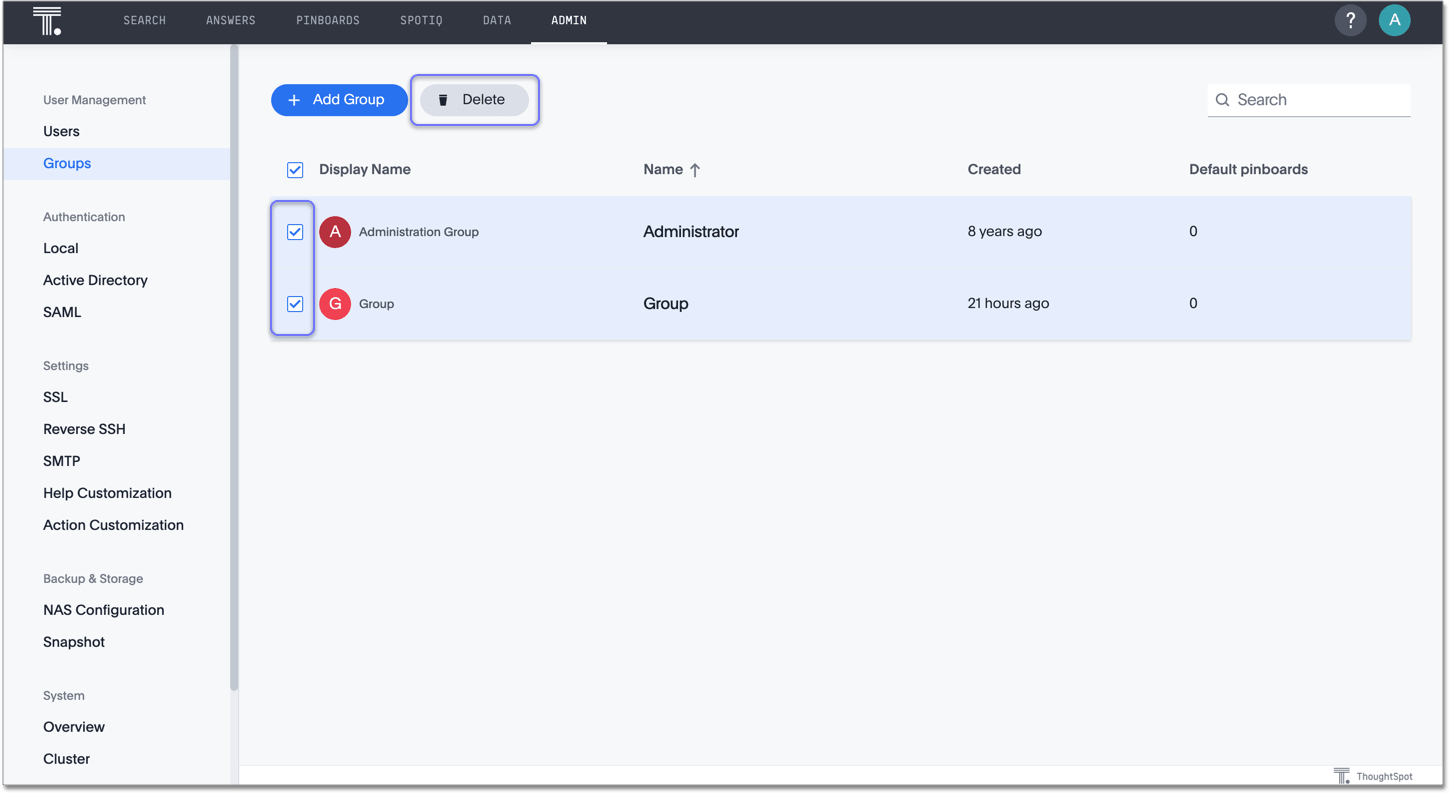
Task: Delete the selected groups
Action: point(474,100)
